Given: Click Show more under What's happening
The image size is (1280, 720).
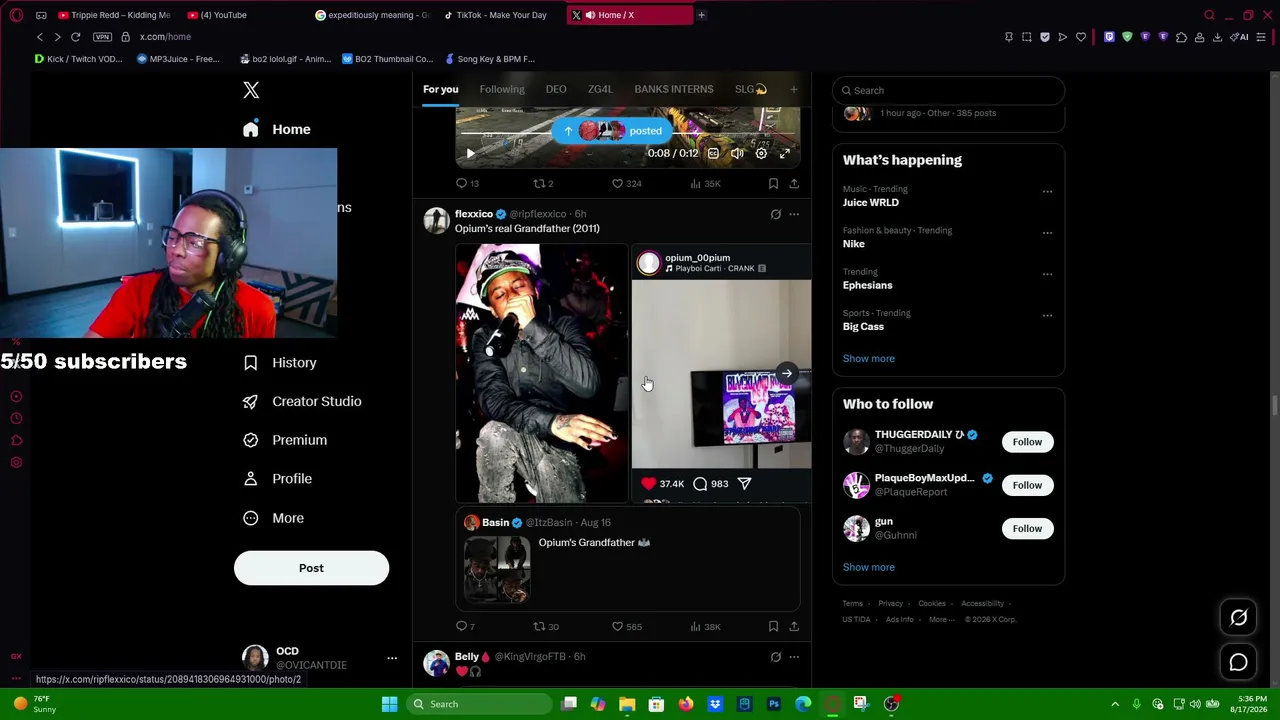Looking at the screenshot, I should [x=869, y=358].
